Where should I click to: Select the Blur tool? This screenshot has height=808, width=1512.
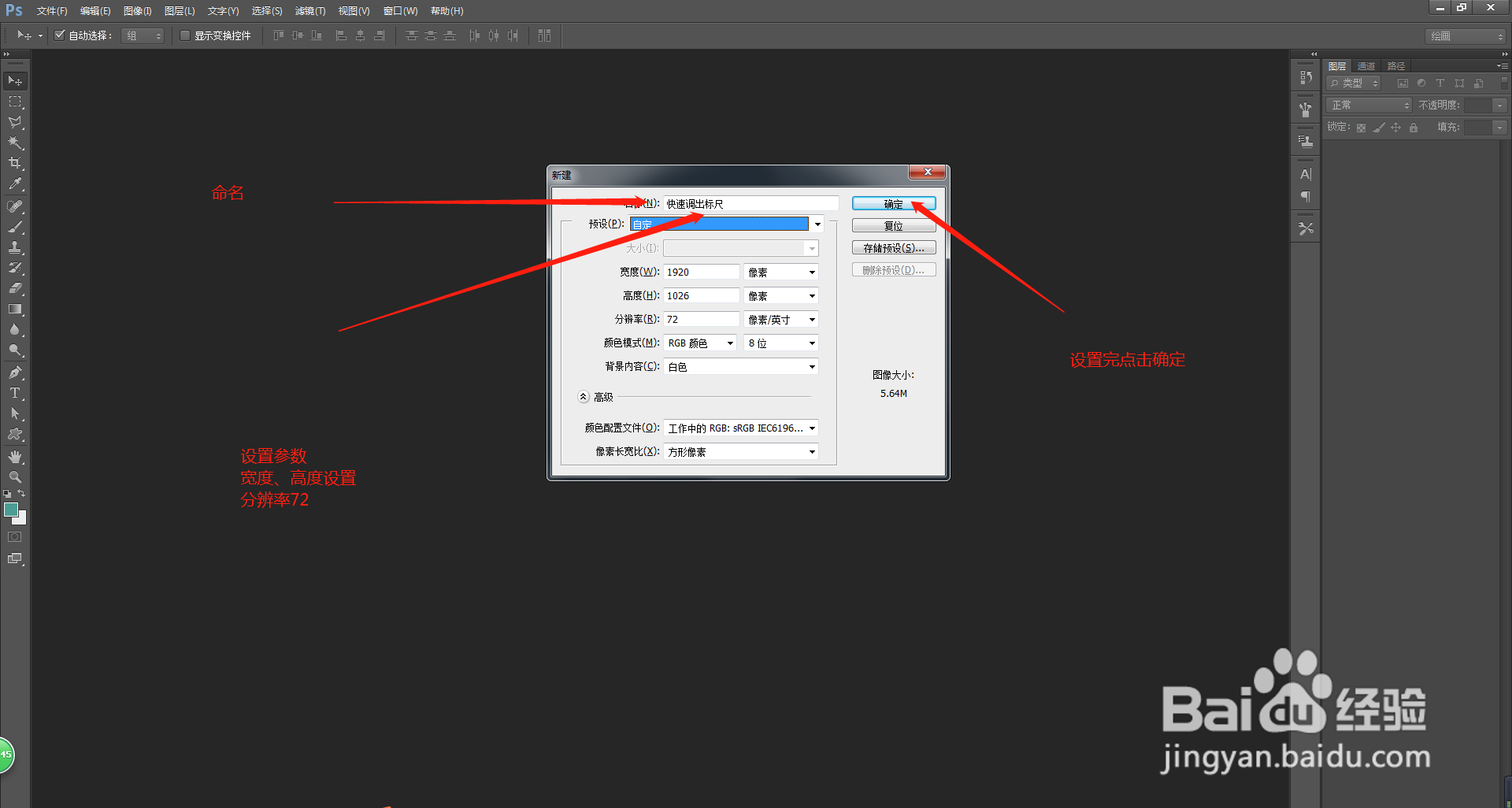[15, 329]
